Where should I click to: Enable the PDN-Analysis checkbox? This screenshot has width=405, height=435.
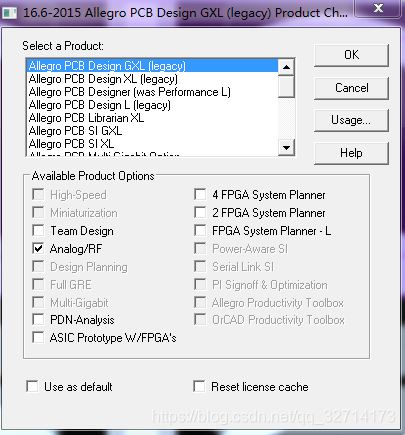tap(38, 320)
